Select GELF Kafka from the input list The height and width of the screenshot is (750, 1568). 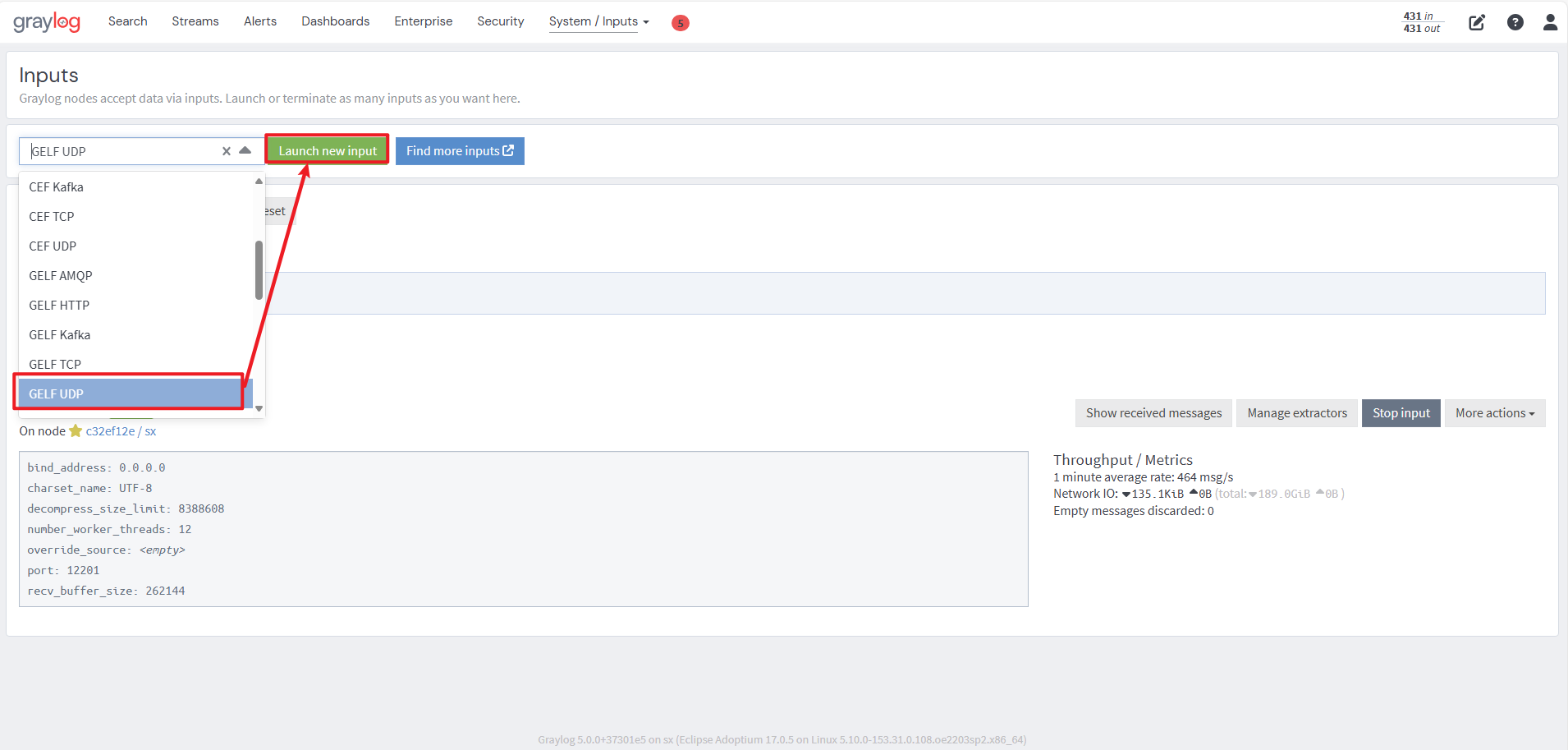pyautogui.click(x=136, y=335)
